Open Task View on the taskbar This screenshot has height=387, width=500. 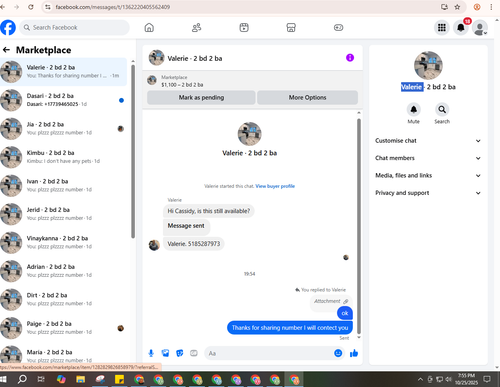tap(41, 379)
